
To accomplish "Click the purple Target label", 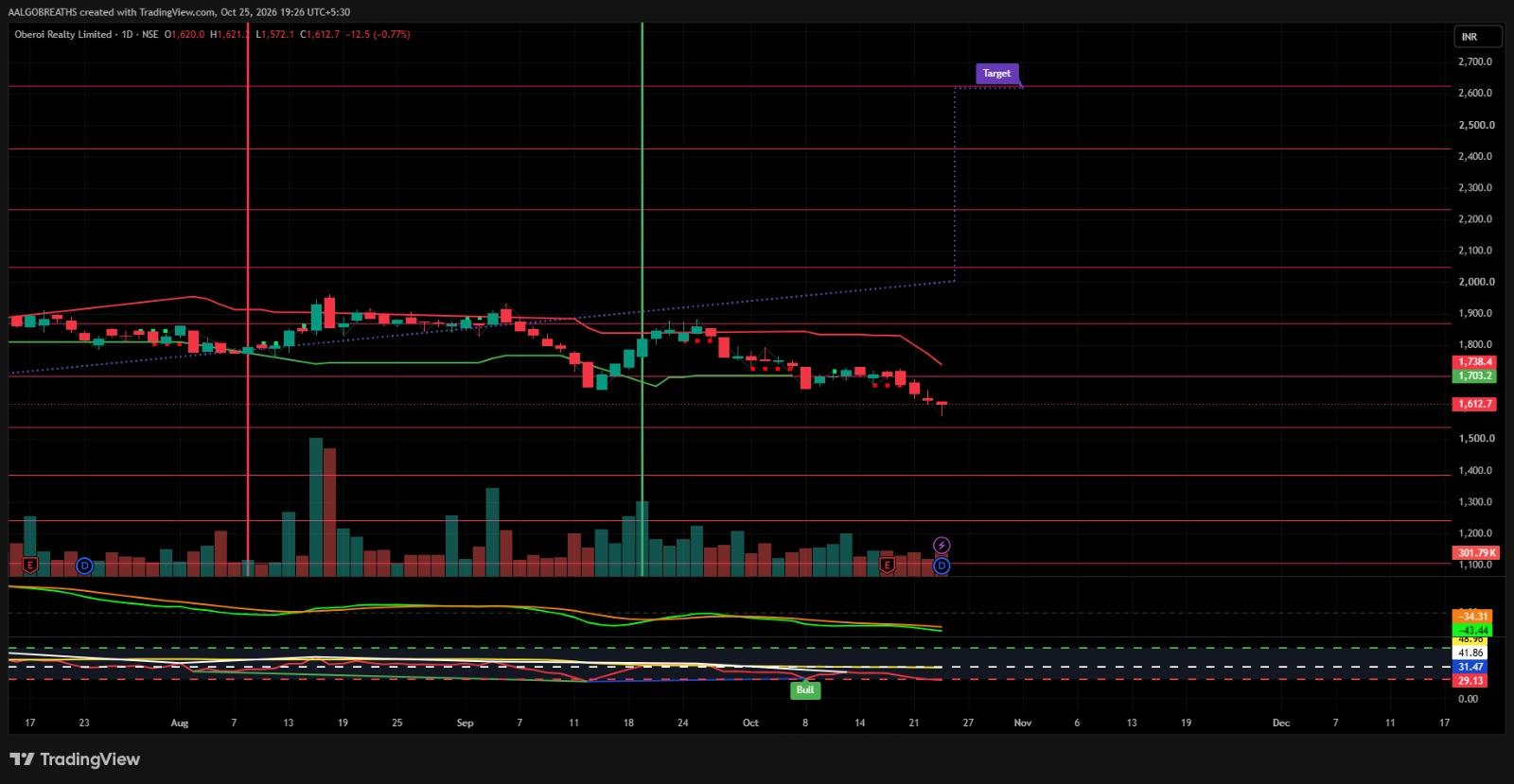I will coord(996,73).
